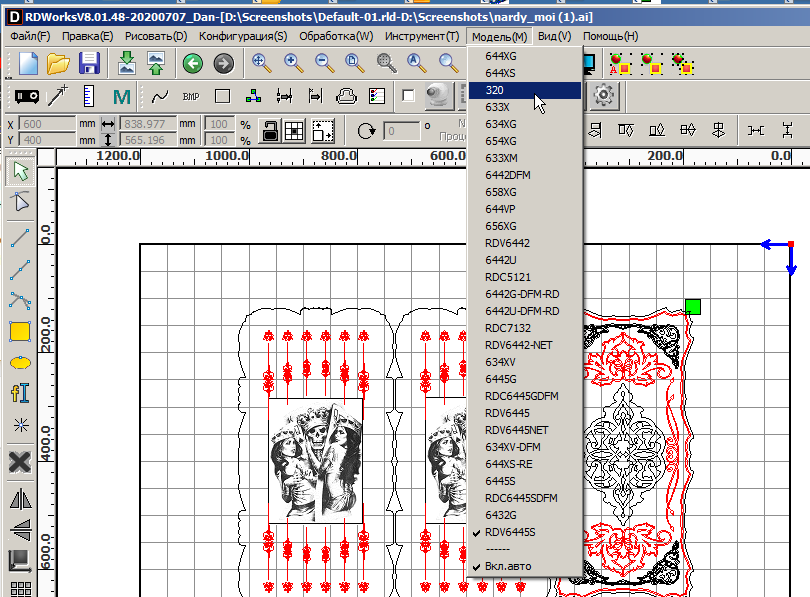
Task: Click the horizontal mirror icon
Action: pos(20,499)
